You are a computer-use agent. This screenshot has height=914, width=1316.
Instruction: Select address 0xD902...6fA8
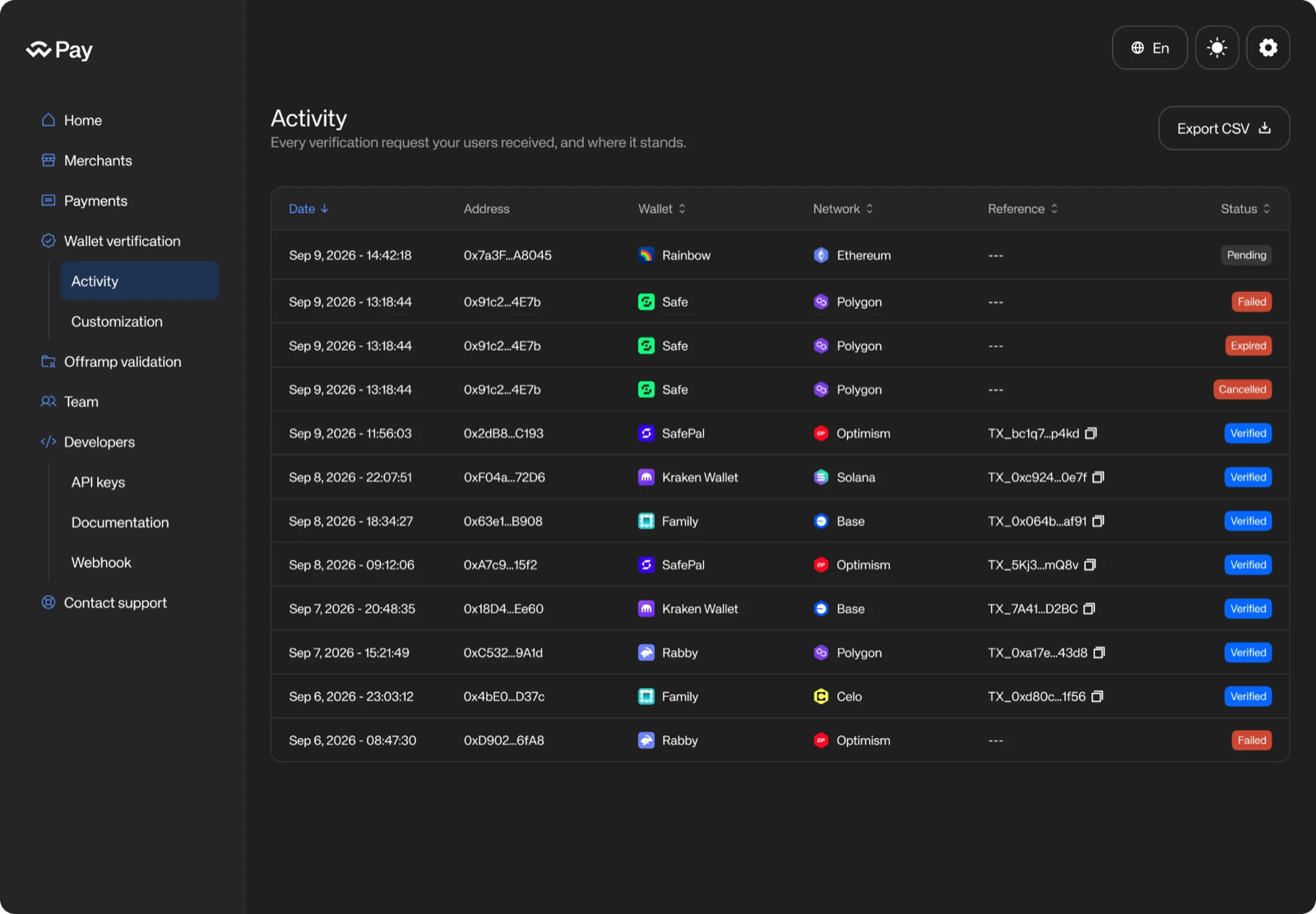point(503,740)
